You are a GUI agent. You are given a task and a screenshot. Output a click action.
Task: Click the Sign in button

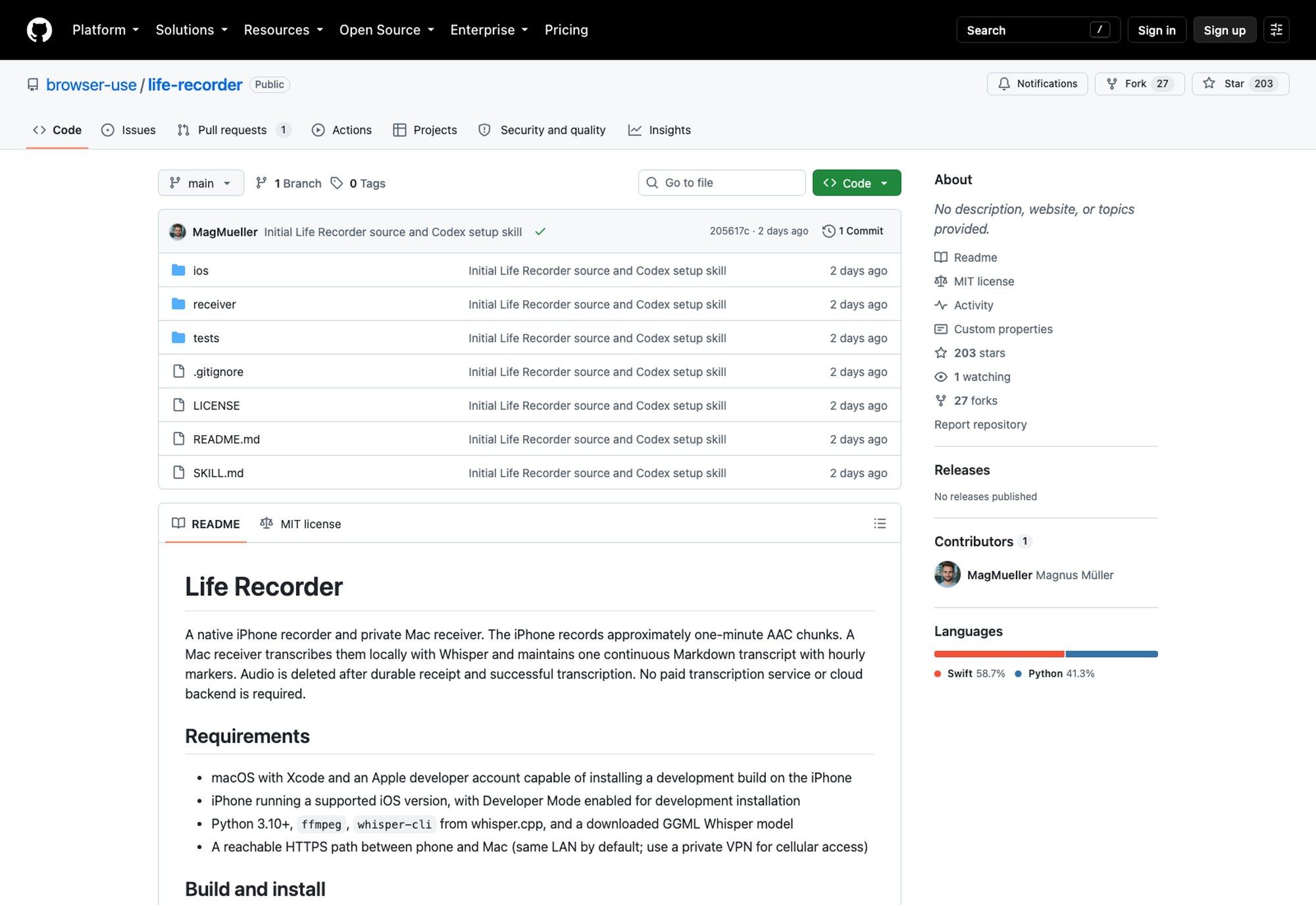click(1157, 30)
